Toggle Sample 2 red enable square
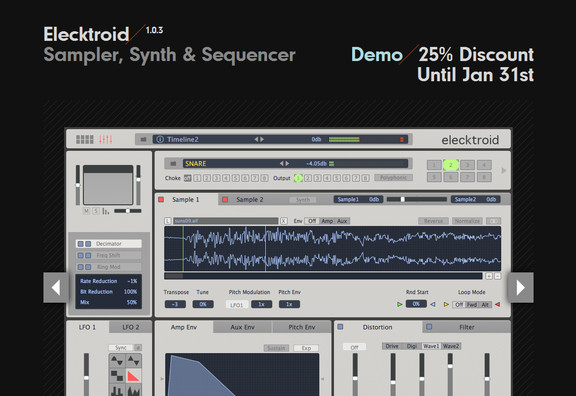The height and width of the screenshot is (396, 576). (x=225, y=199)
